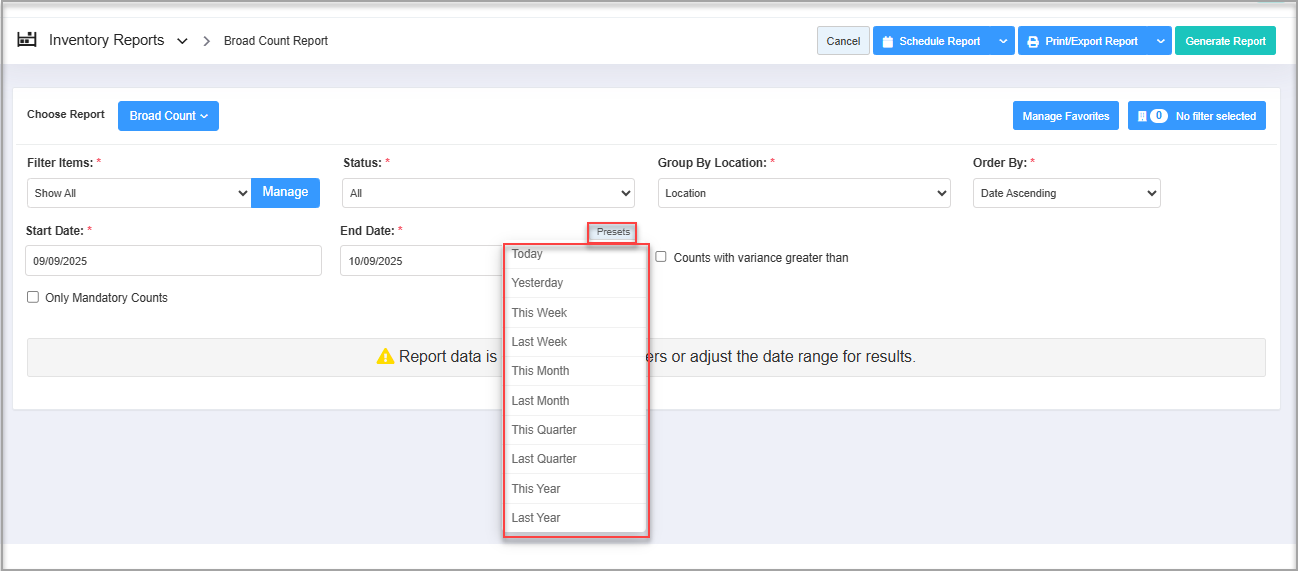Viewport: 1298px width, 571px height.
Task: Open the Order By Date Ascending dropdown
Action: [x=1066, y=193]
